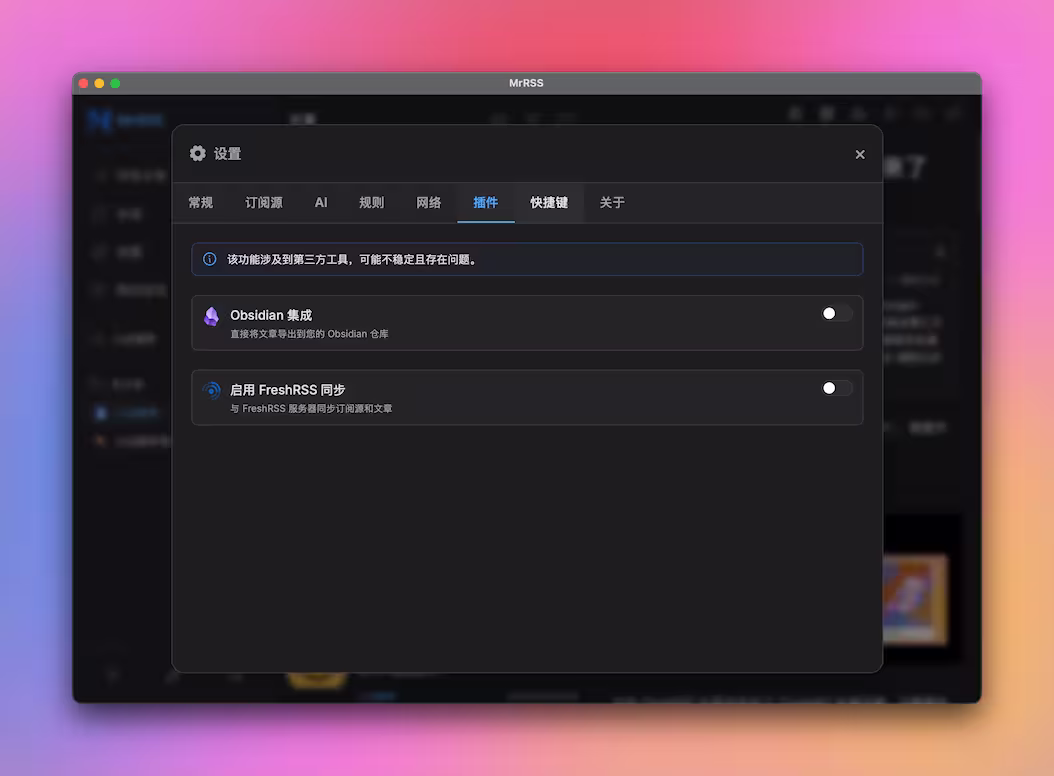The width and height of the screenshot is (1054, 776).
Task: Open the 网络 settings tab
Action: coord(428,202)
